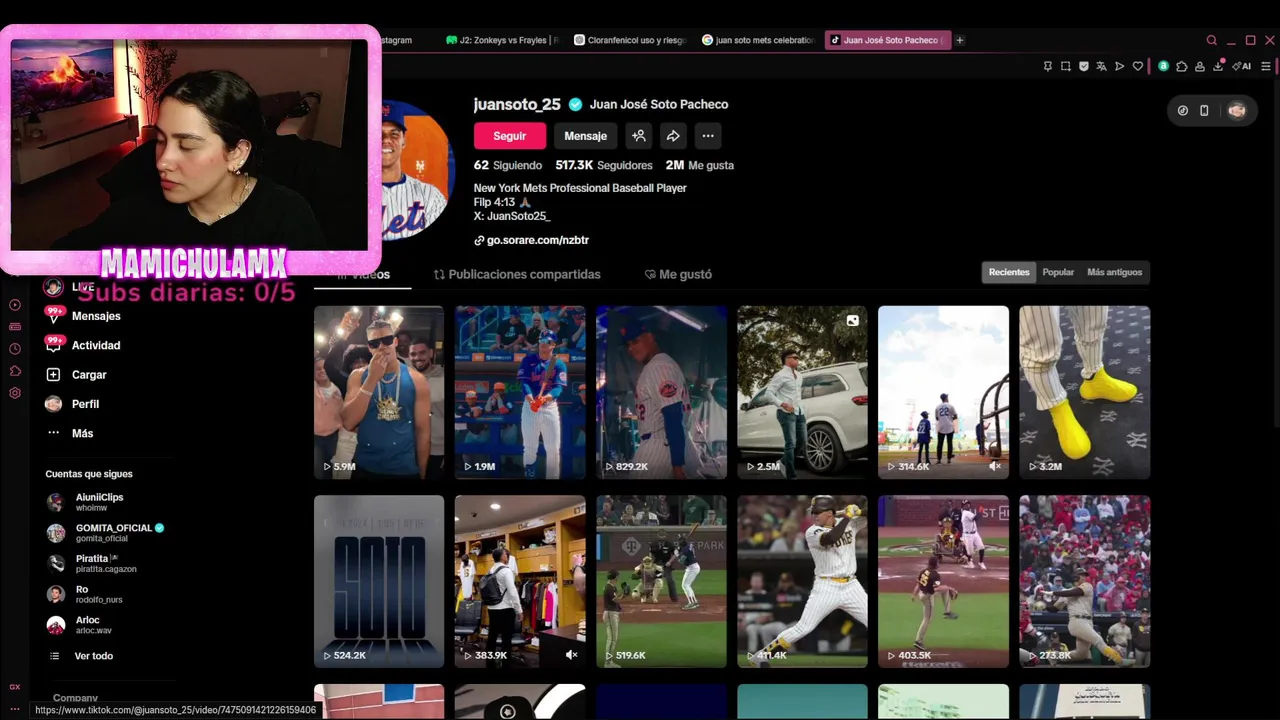Image resolution: width=1280 pixels, height=720 pixels.
Task: Open the settings gear in the browser sidebar
Action: pos(14,393)
